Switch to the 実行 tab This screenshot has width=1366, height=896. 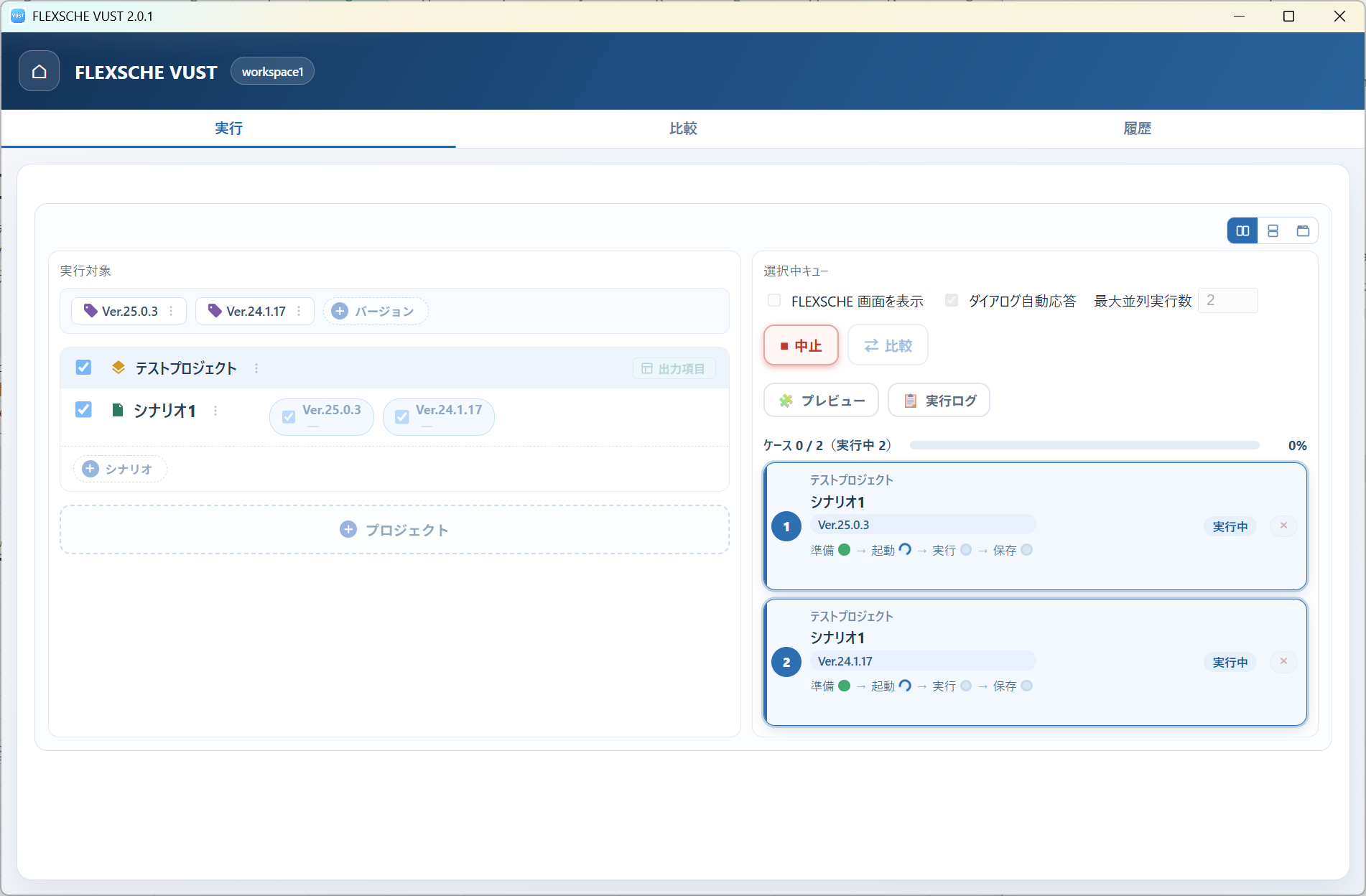pyautogui.click(x=228, y=129)
